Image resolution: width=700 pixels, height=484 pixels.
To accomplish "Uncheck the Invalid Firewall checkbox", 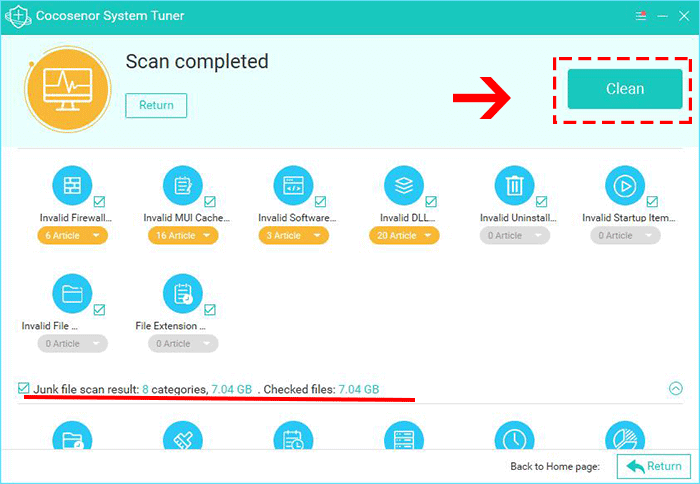I will pyautogui.click(x=100, y=201).
